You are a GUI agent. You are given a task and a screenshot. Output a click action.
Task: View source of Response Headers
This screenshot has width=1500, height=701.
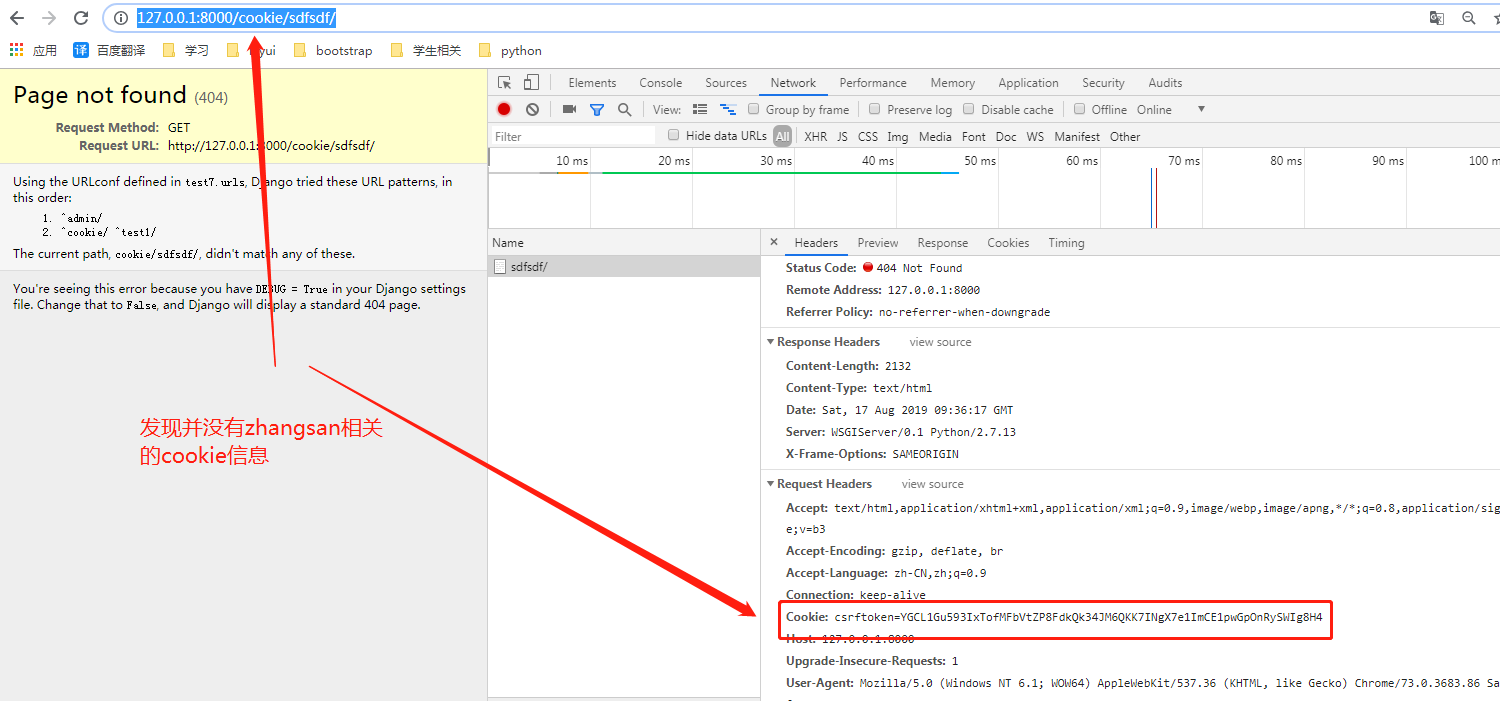940,342
